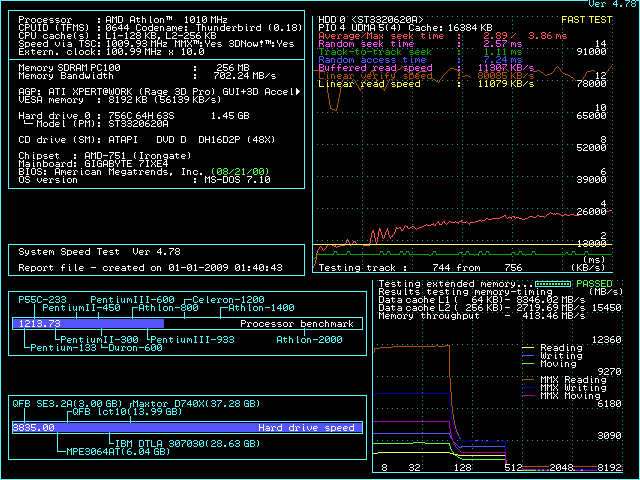Click the Testing track counter text
Screen dimensions: 640x480
pos(420,268)
